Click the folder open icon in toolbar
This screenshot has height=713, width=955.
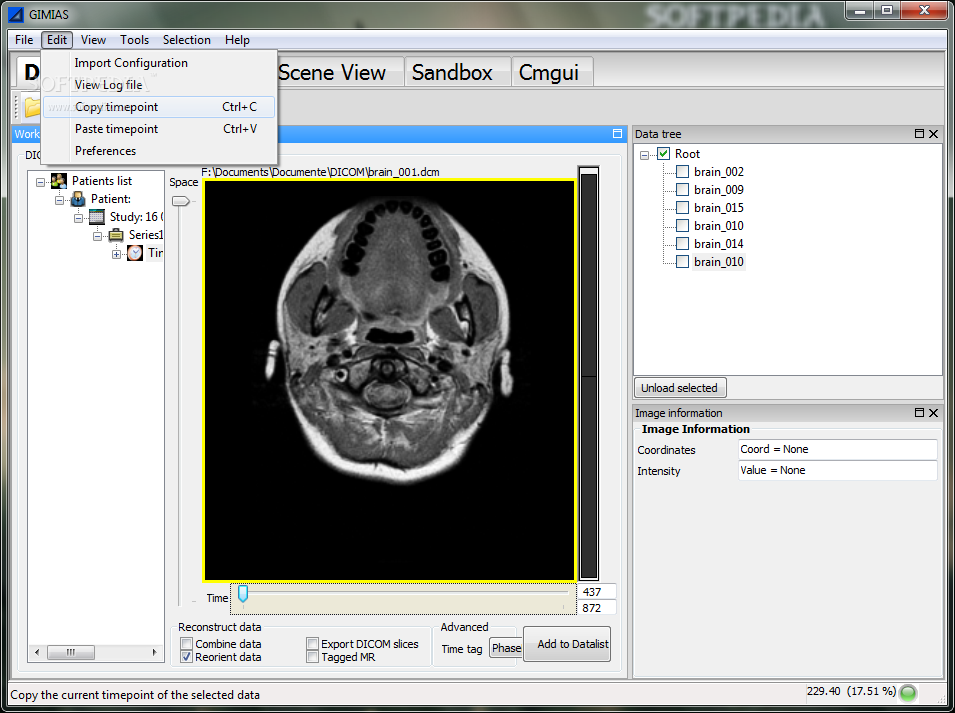tap(32, 107)
